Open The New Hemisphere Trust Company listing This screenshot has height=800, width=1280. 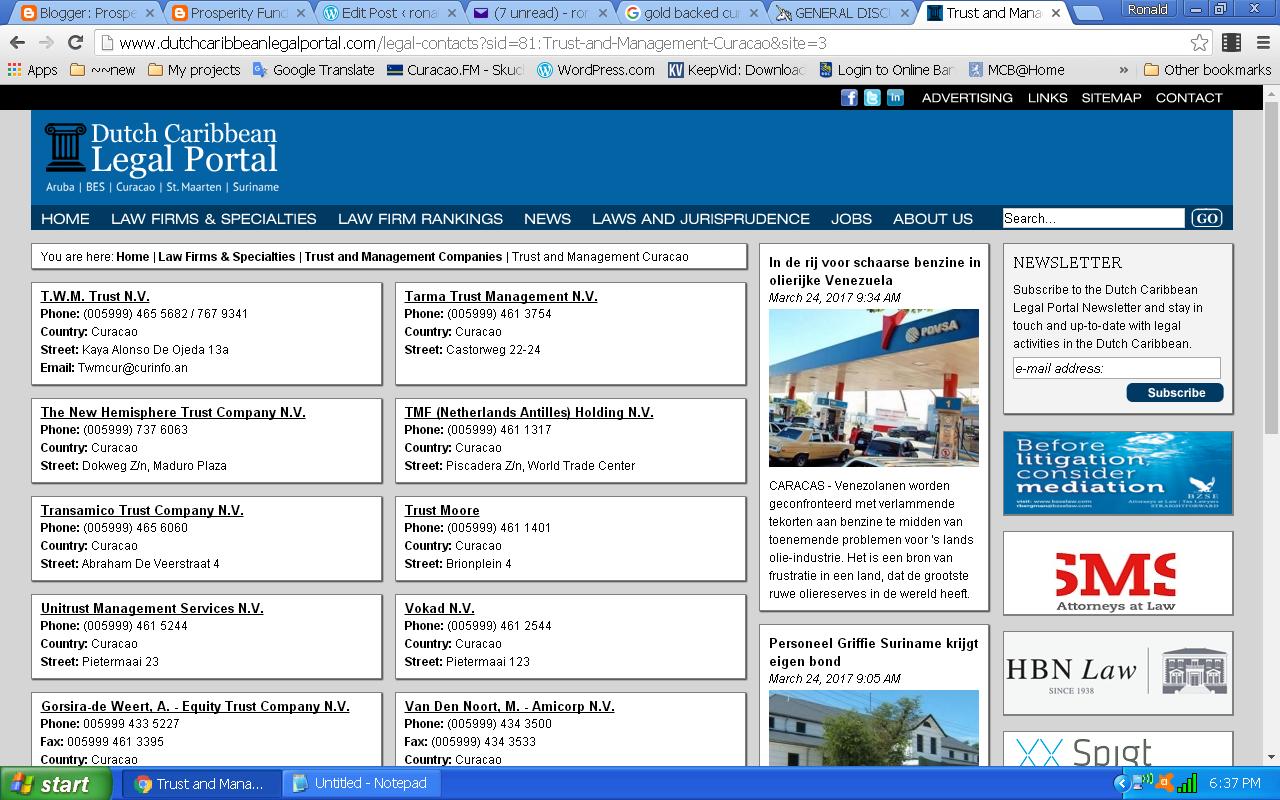pos(173,412)
